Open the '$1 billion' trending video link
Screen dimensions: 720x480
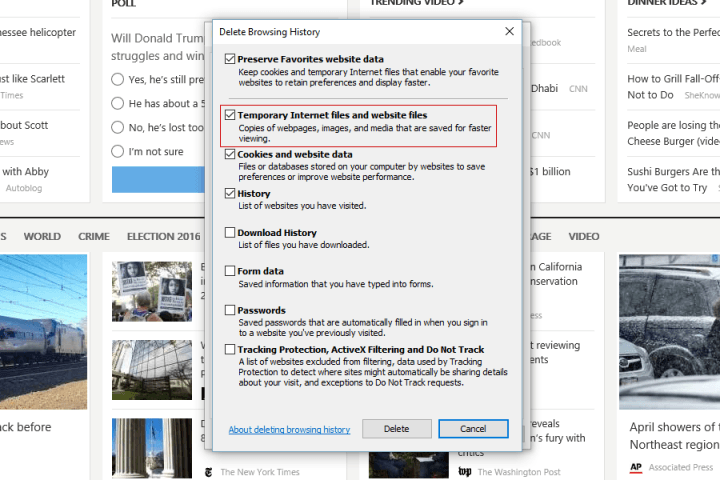click(550, 171)
